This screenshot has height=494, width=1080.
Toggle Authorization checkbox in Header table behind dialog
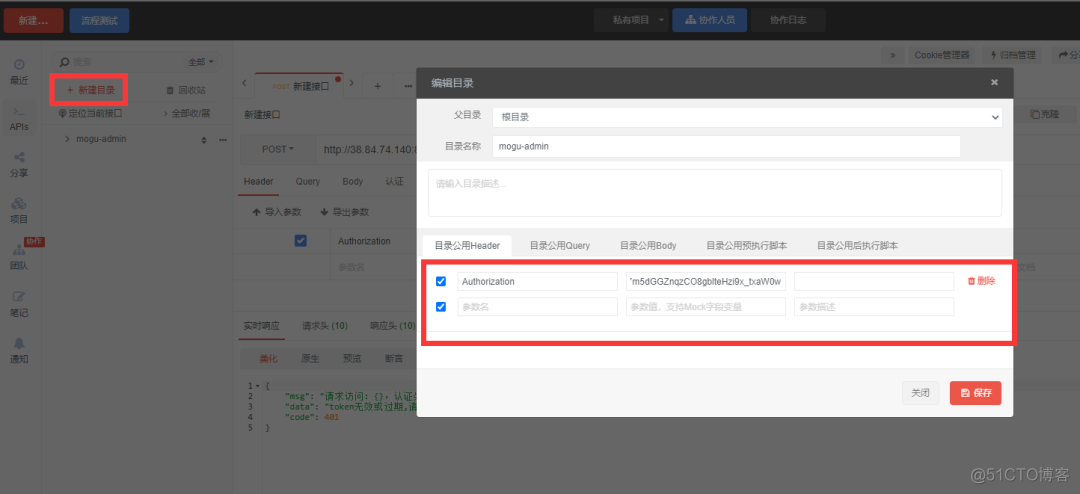pyautogui.click(x=300, y=240)
